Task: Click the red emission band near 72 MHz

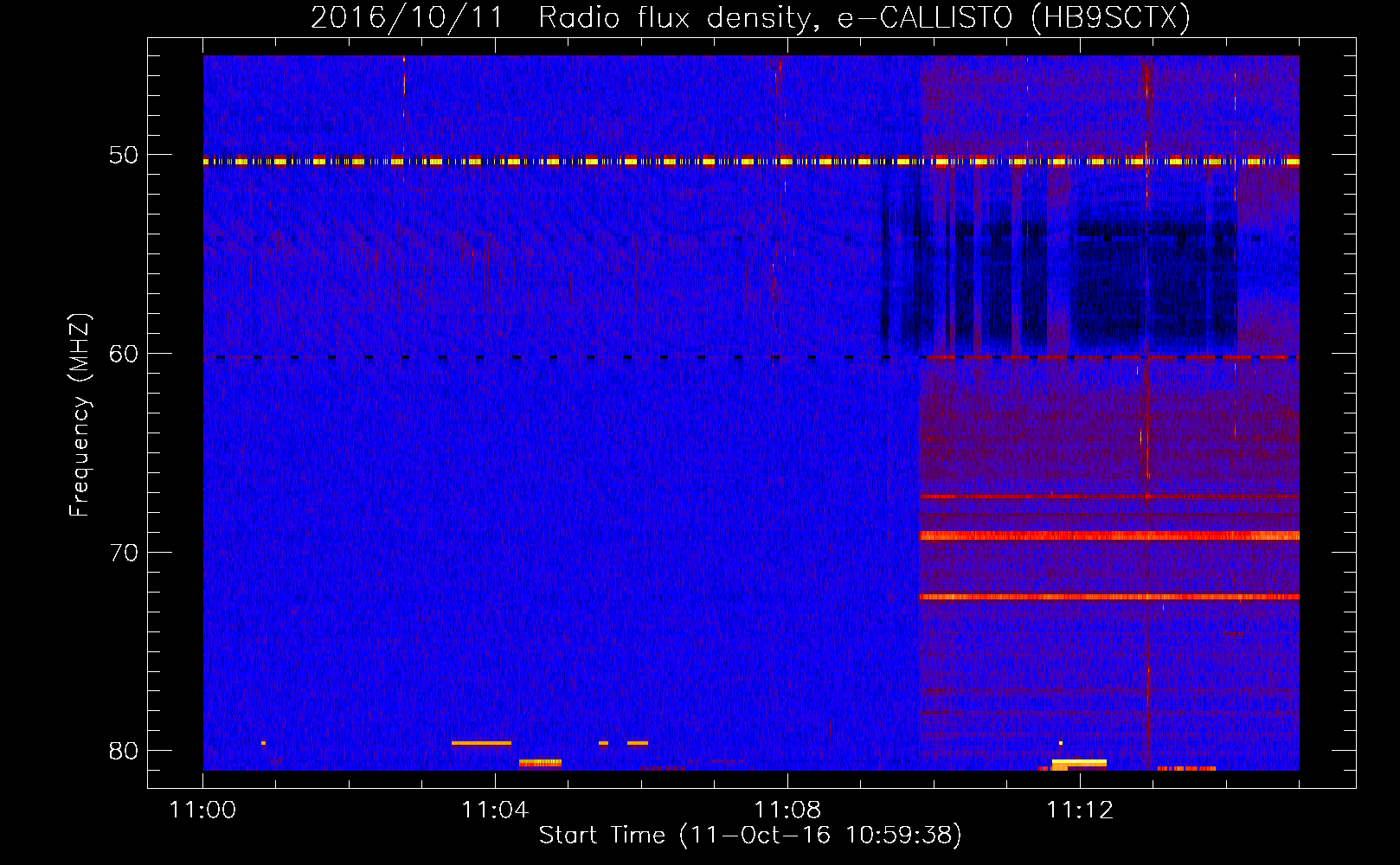Action: click(1109, 597)
